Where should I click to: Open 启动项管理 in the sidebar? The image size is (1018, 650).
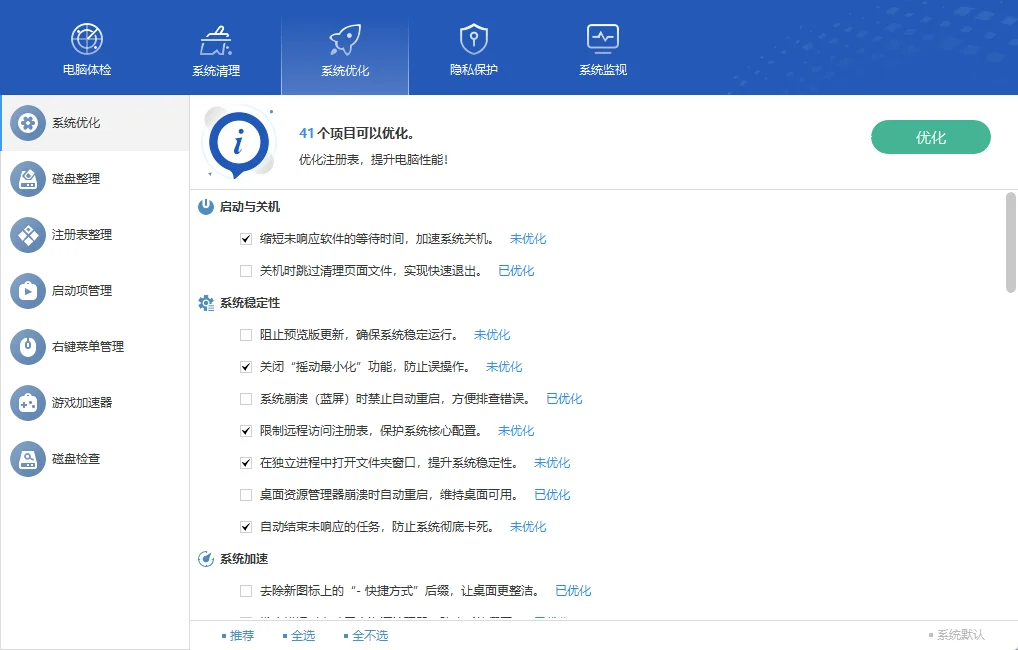(82, 290)
